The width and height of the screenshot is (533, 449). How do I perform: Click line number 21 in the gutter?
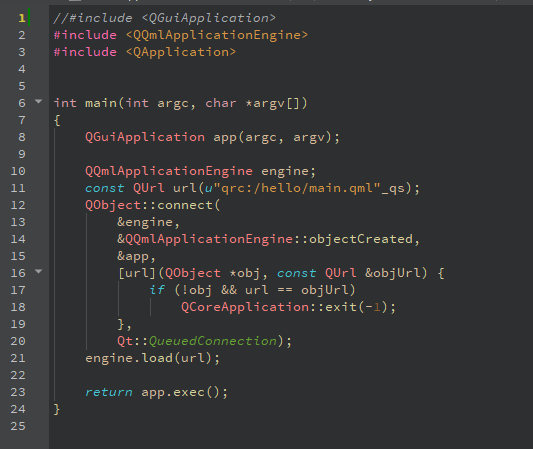(x=18, y=358)
